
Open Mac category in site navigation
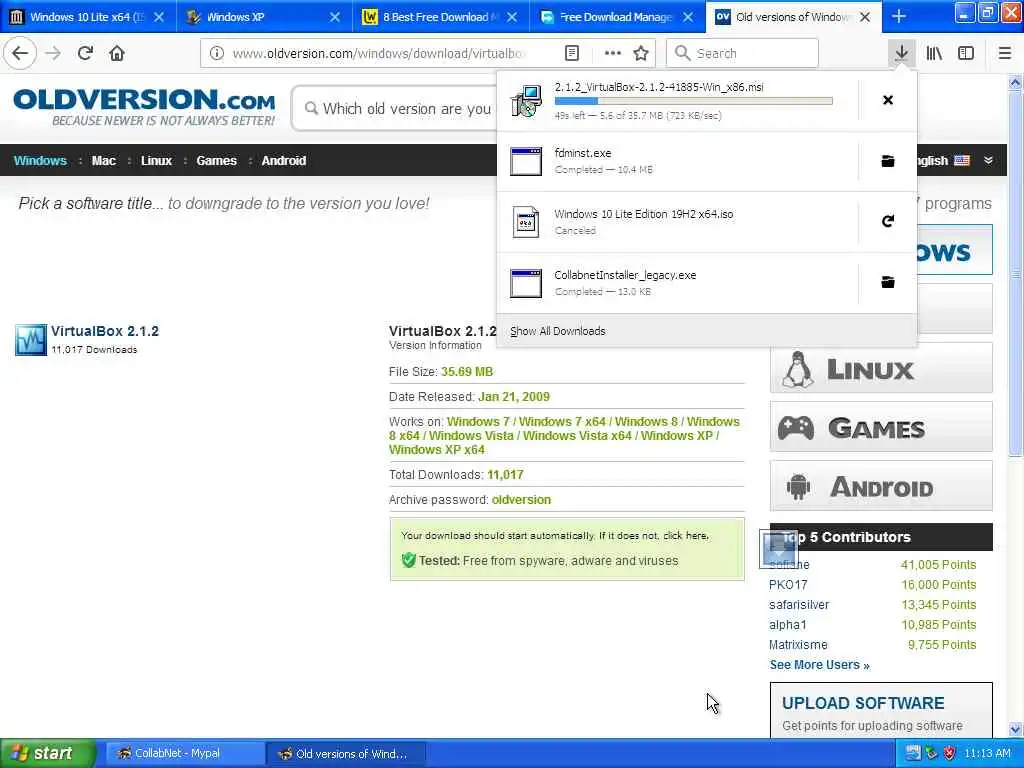(x=103, y=161)
